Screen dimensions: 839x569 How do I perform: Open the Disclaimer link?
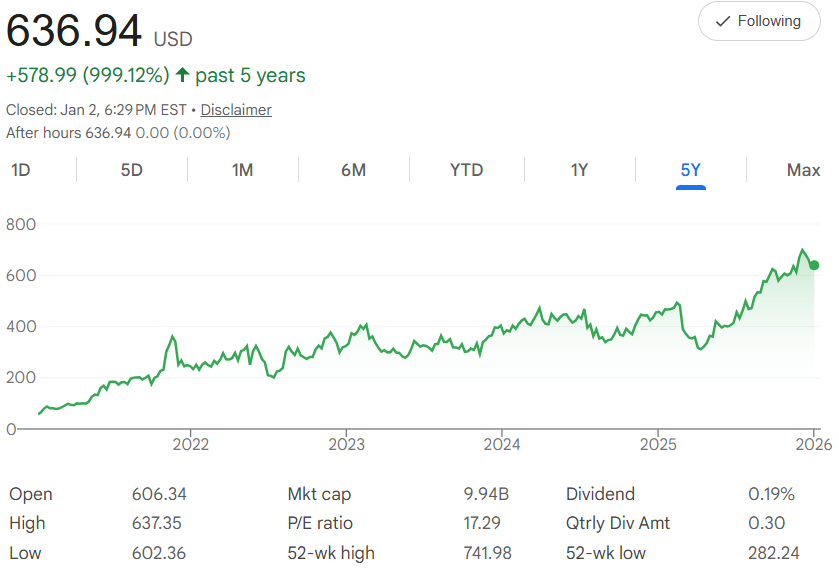coord(236,110)
